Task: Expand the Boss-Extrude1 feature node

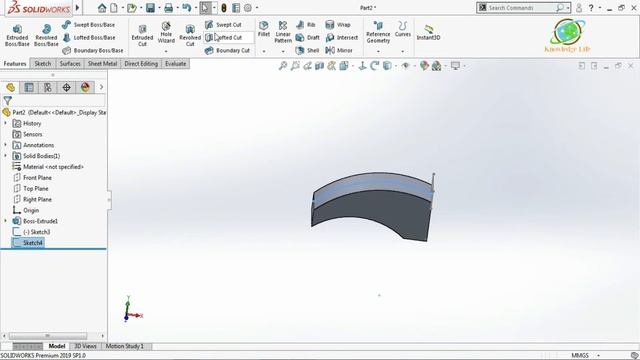Action: [6, 221]
